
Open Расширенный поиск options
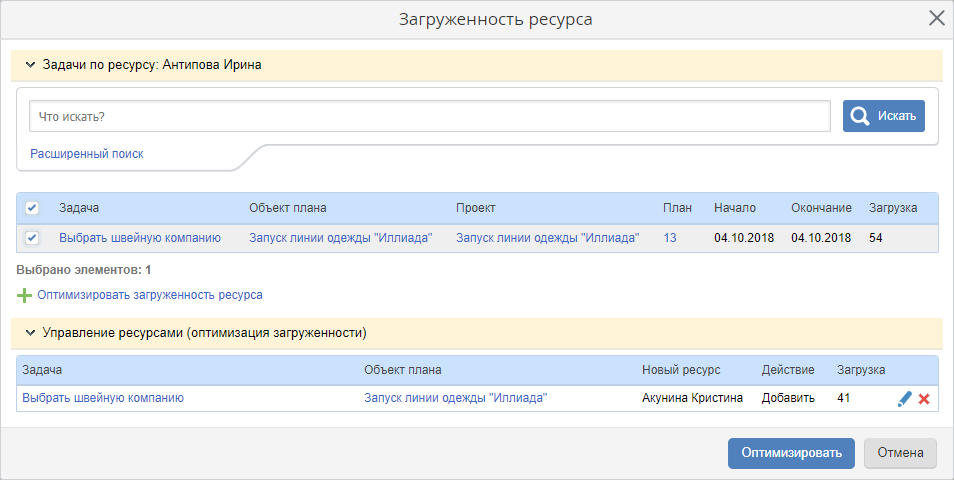coord(87,154)
